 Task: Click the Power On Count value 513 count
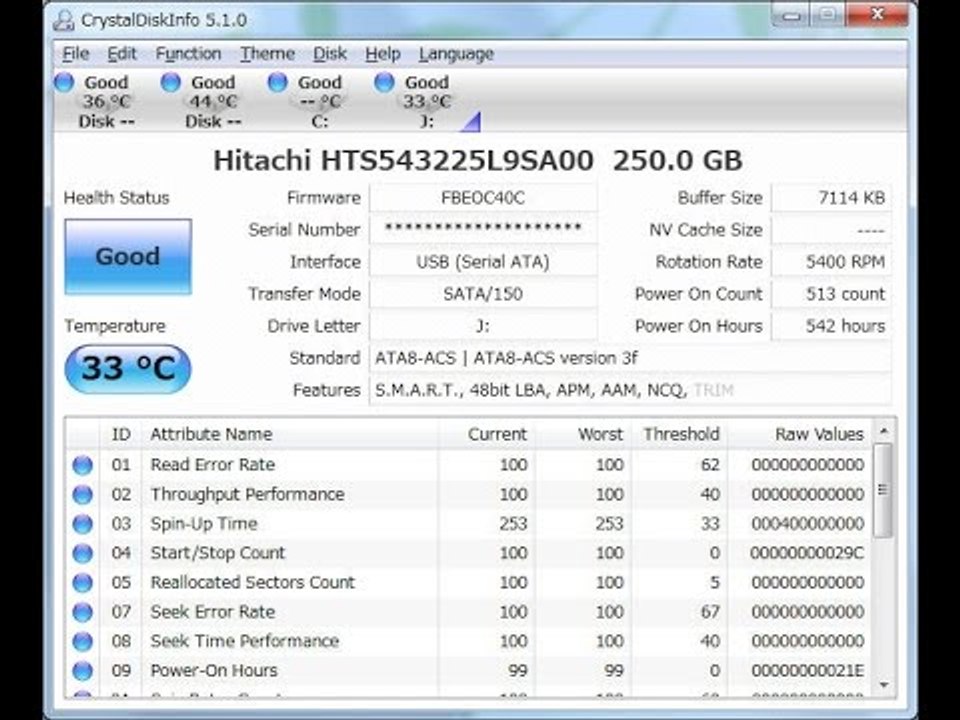(831, 294)
